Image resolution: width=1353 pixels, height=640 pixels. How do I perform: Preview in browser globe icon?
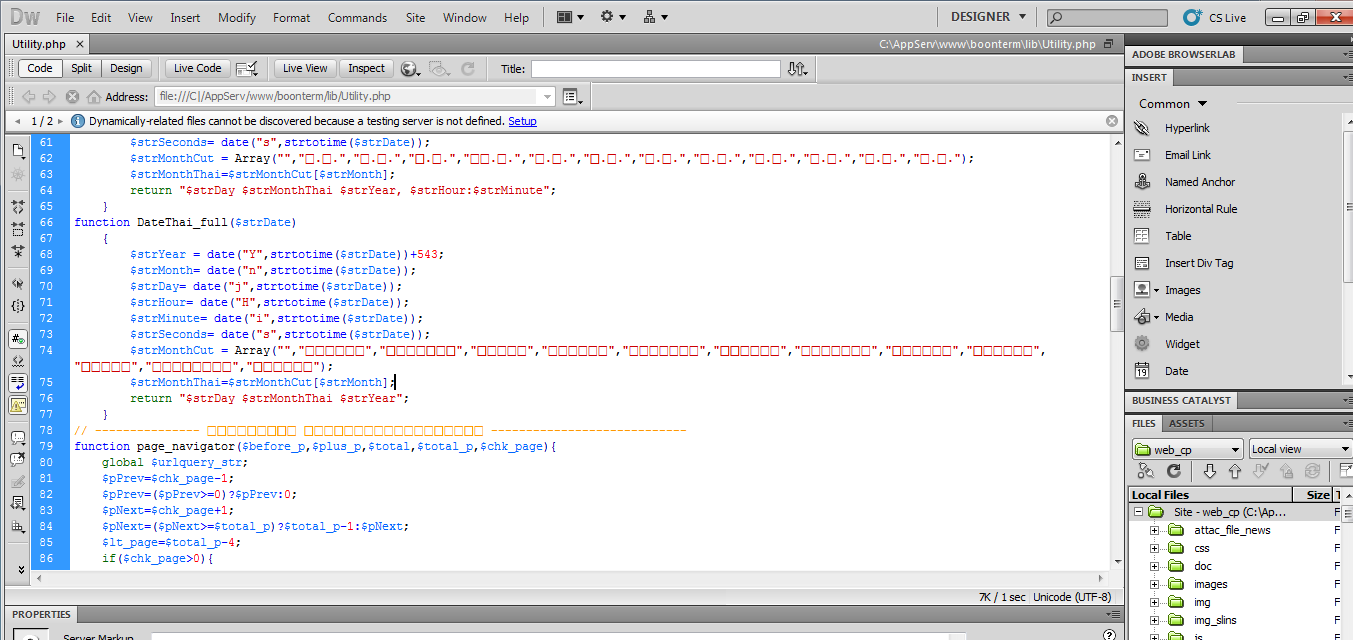pos(410,68)
